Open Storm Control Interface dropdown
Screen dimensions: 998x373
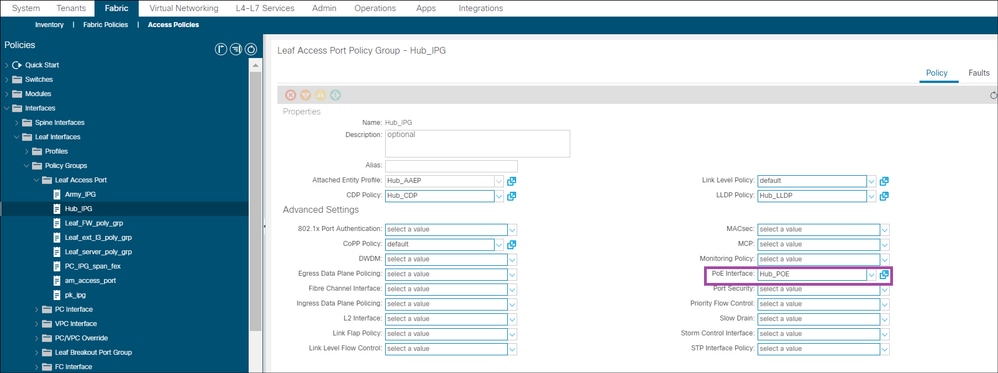coord(885,334)
